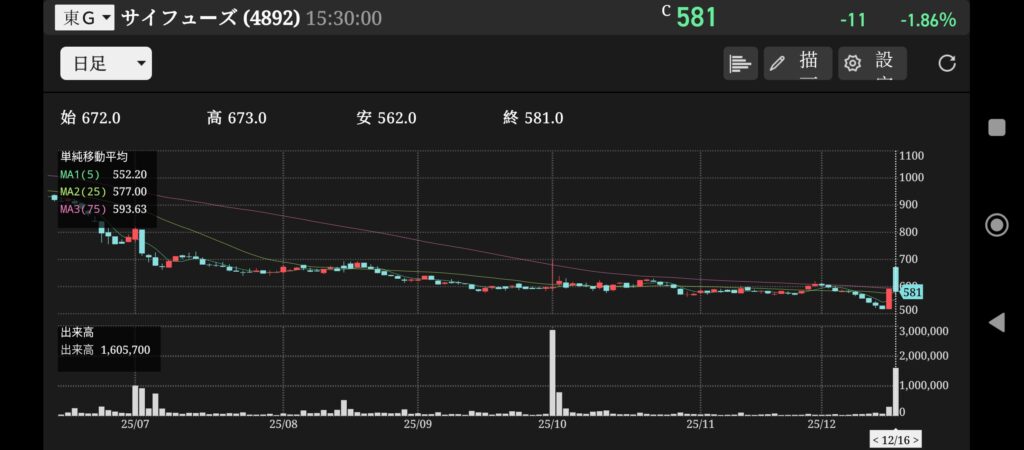Image resolution: width=1024 pixels, height=450 pixels.
Task: Tap the Android recent apps square
Action: tap(996, 127)
